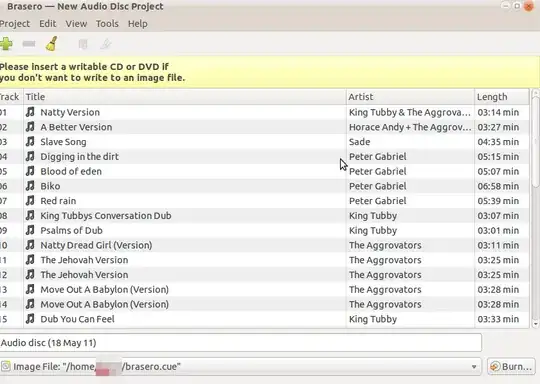Select the Blood of eden title

point(71,172)
